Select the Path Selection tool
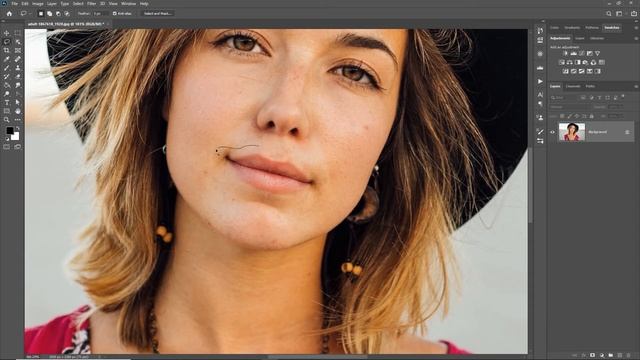This screenshot has height=360, width=640. coord(18,102)
